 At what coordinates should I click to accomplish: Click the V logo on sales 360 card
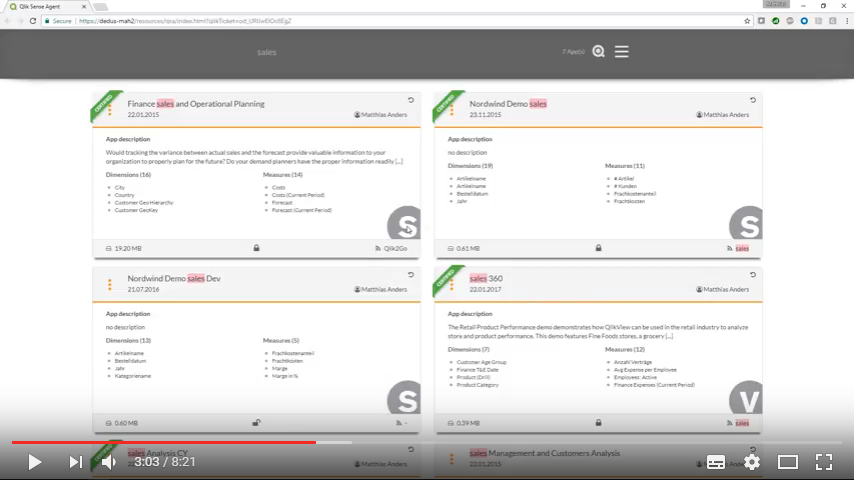746,397
